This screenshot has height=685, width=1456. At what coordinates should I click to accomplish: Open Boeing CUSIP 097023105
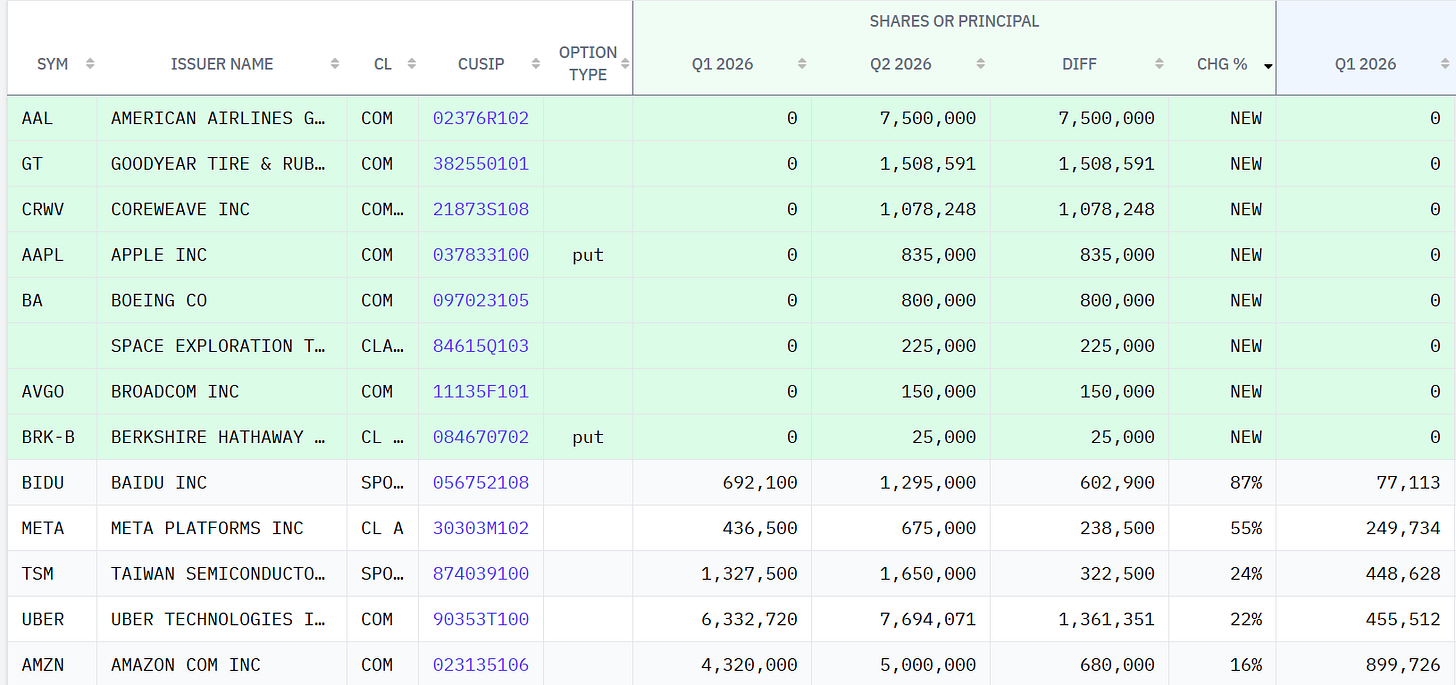pos(481,300)
